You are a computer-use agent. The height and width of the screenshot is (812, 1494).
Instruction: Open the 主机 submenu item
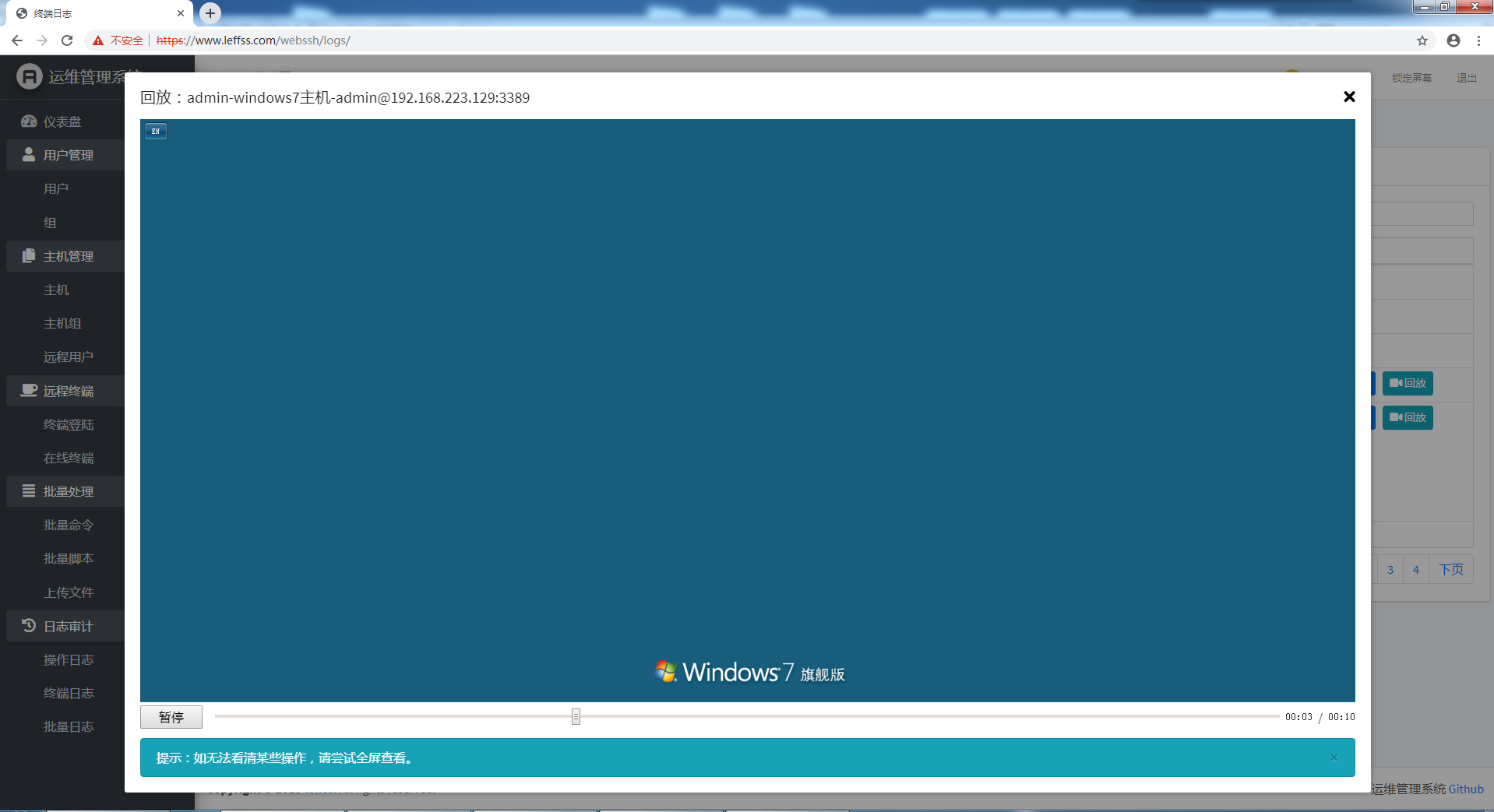(x=56, y=290)
